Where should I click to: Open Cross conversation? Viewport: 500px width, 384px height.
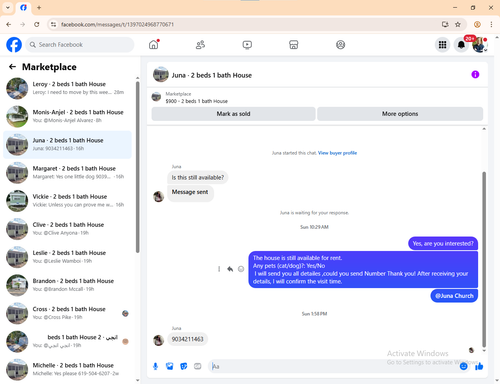pyautogui.click(x=67, y=313)
